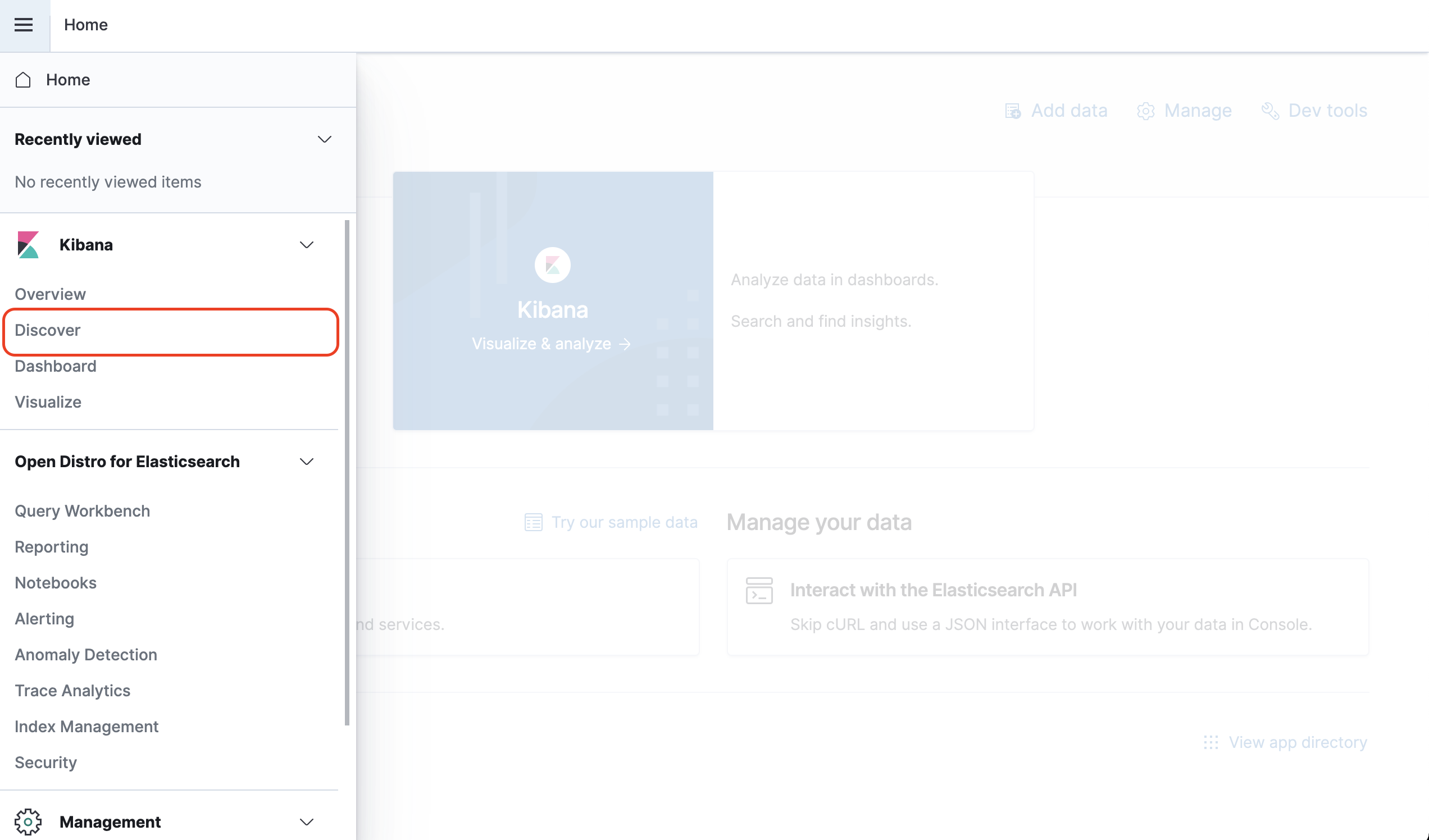Collapse the Recently viewed section
1429x840 pixels.
coord(324,139)
